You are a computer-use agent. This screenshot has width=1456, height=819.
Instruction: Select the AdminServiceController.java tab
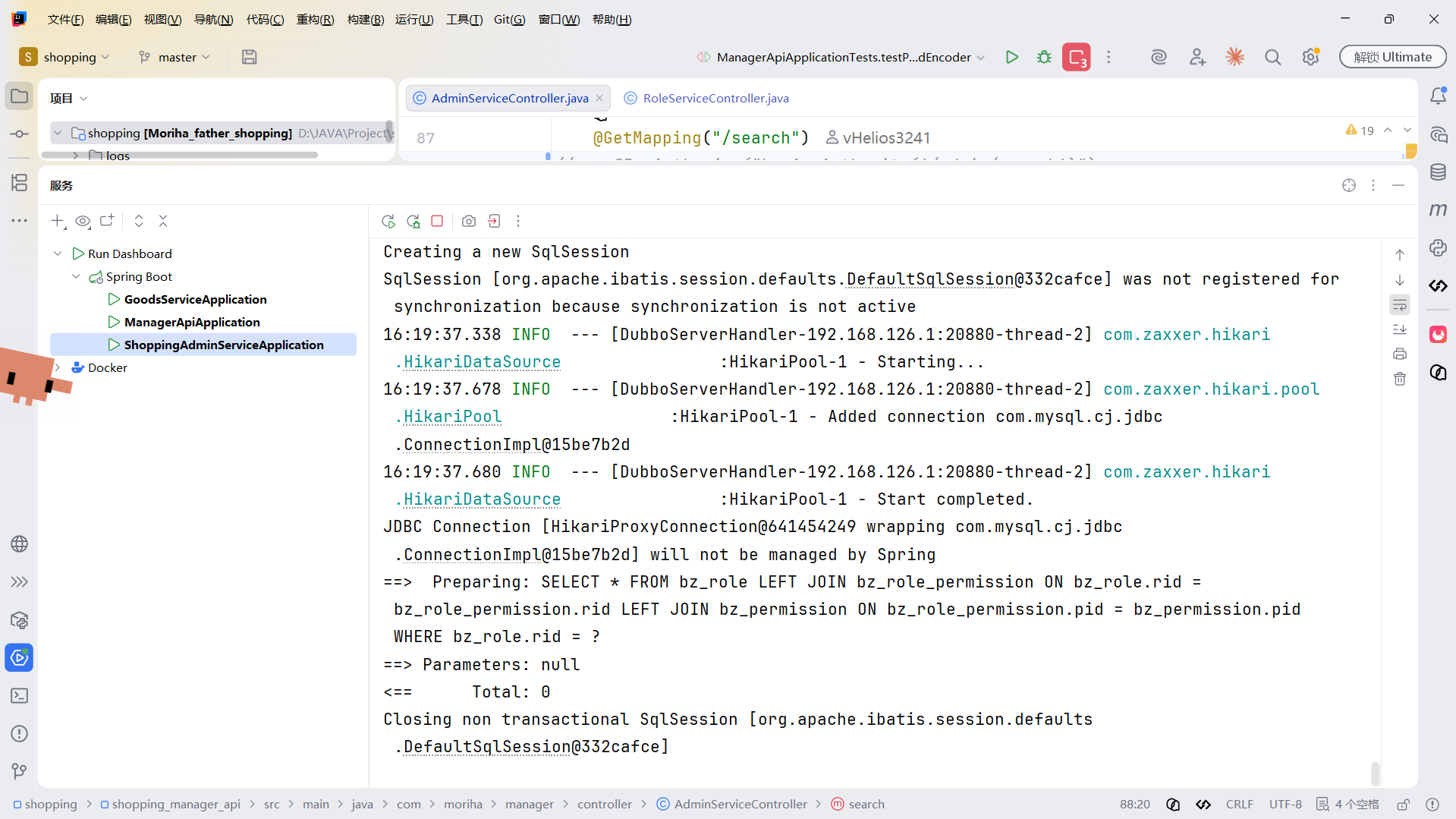tap(509, 98)
